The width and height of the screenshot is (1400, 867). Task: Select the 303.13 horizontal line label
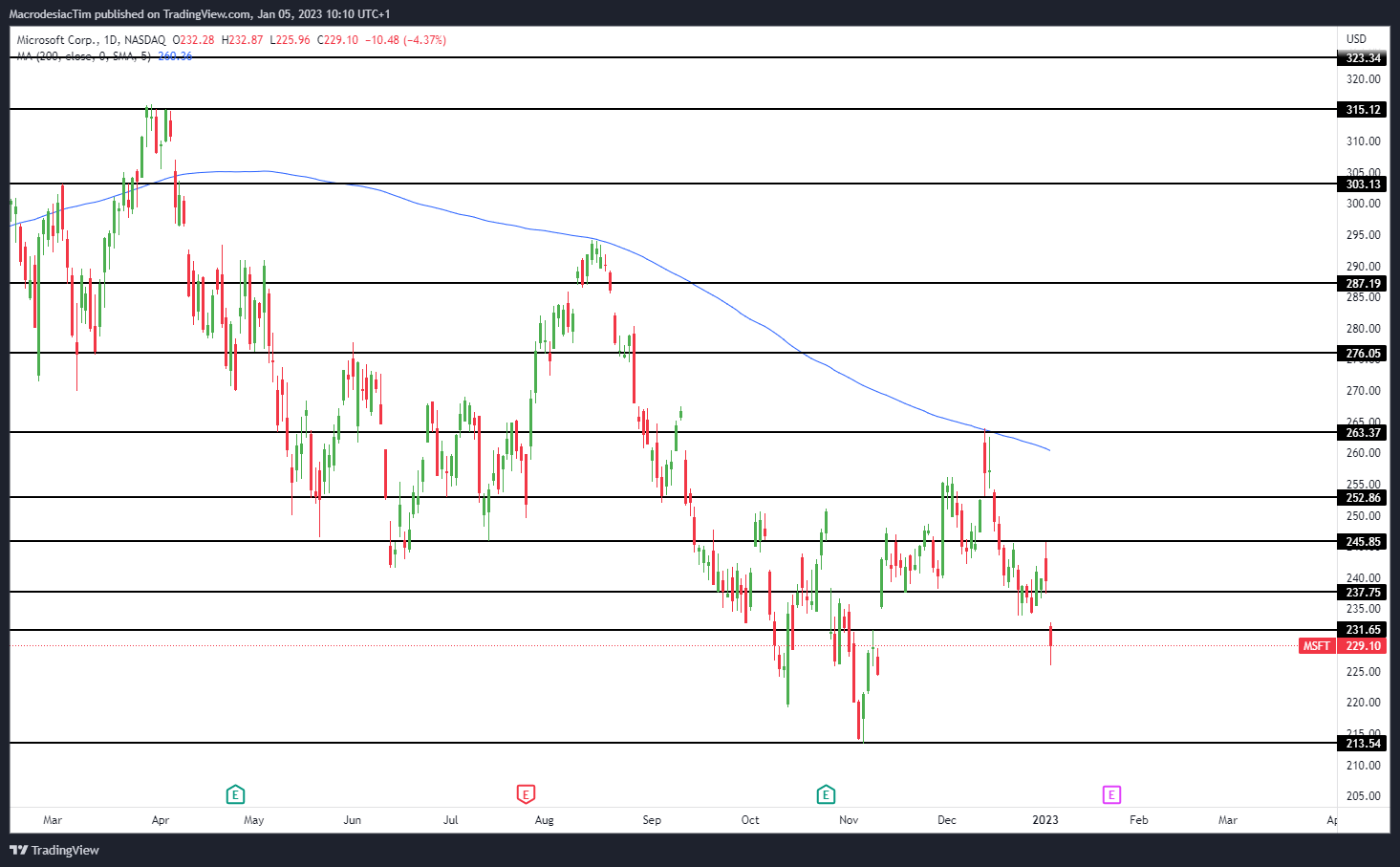[x=1363, y=184]
